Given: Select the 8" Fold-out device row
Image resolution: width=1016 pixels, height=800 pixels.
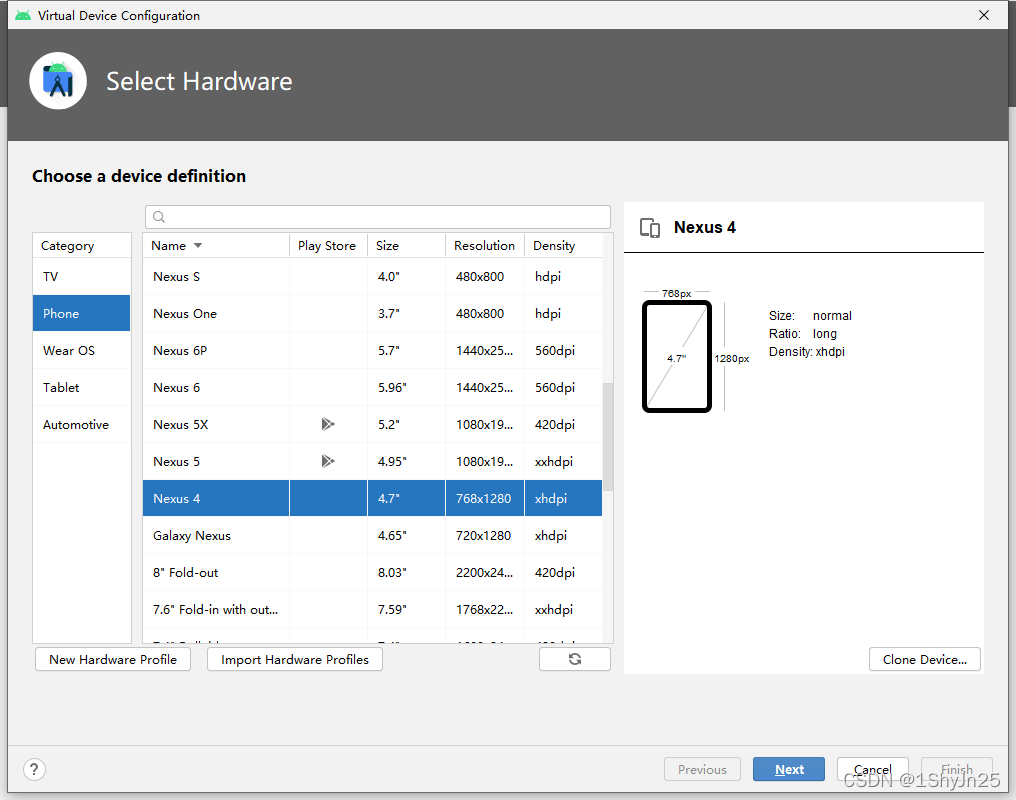Looking at the screenshot, I should tap(373, 573).
